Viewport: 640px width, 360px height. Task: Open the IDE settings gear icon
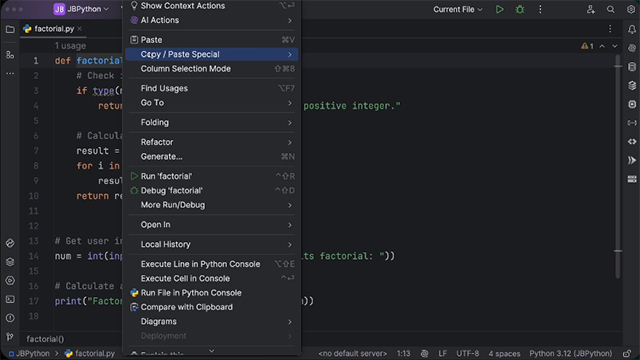[631, 9]
